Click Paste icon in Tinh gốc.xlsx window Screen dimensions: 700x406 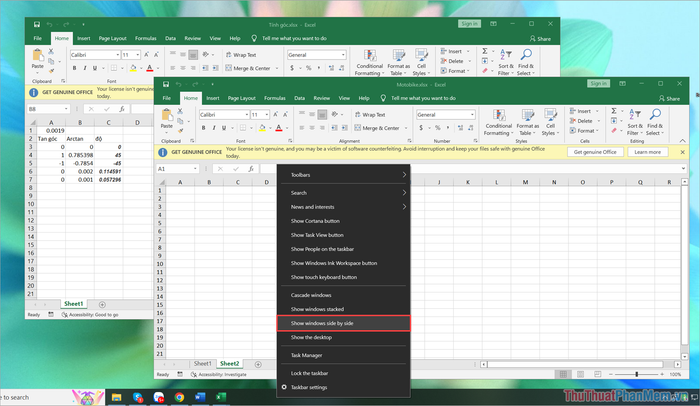(38, 56)
